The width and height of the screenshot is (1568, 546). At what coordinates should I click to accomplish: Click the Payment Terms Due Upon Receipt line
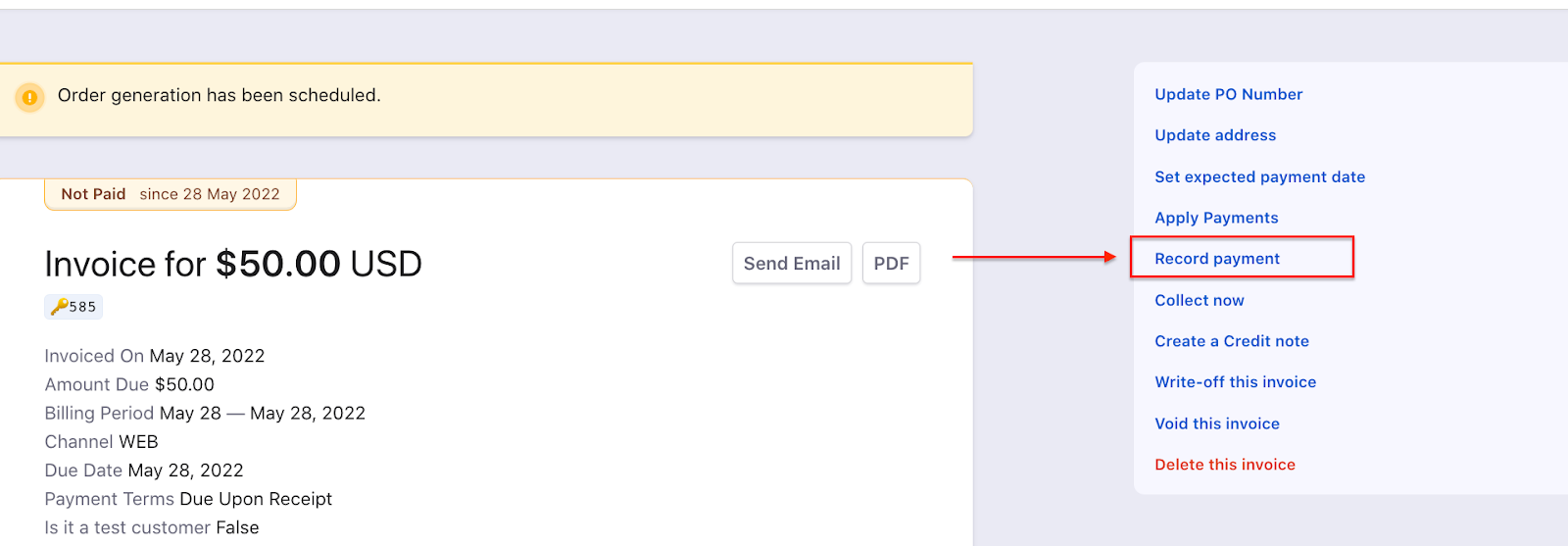(188, 499)
